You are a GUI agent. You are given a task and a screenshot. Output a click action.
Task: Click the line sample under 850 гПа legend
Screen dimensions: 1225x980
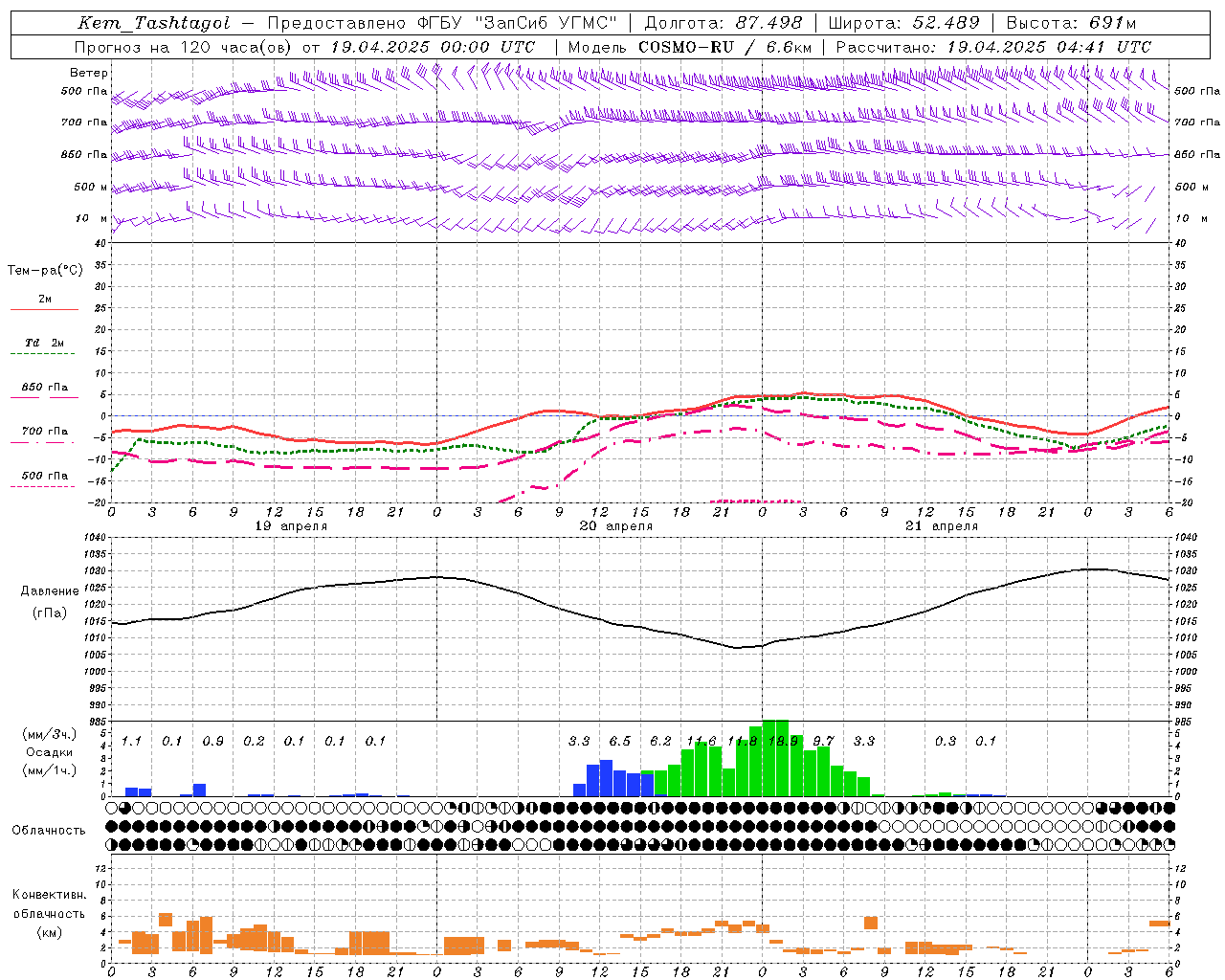point(44,398)
